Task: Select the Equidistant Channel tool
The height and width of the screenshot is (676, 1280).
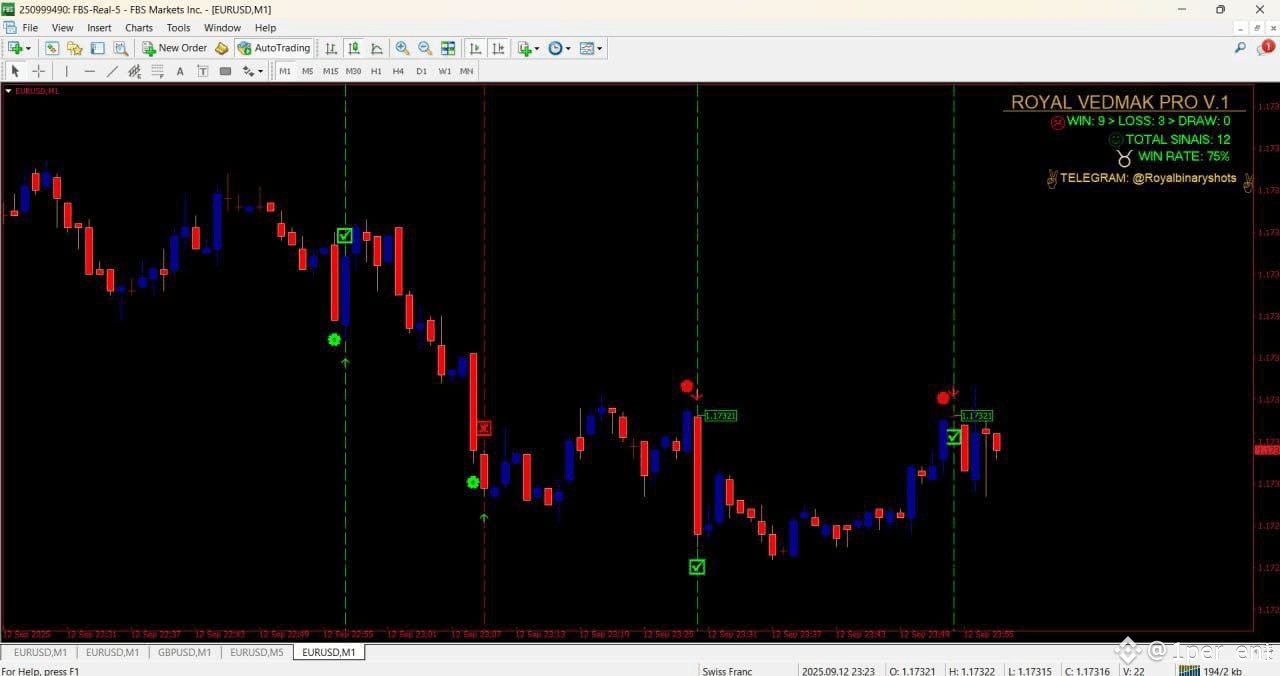Action: tap(135, 71)
